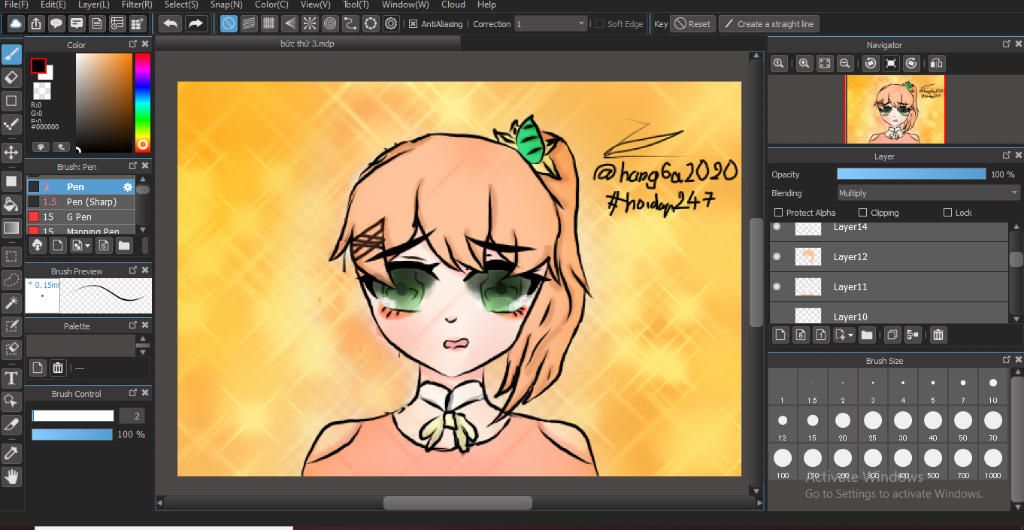Zoom in using Navigator plus magnifier

[805, 63]
